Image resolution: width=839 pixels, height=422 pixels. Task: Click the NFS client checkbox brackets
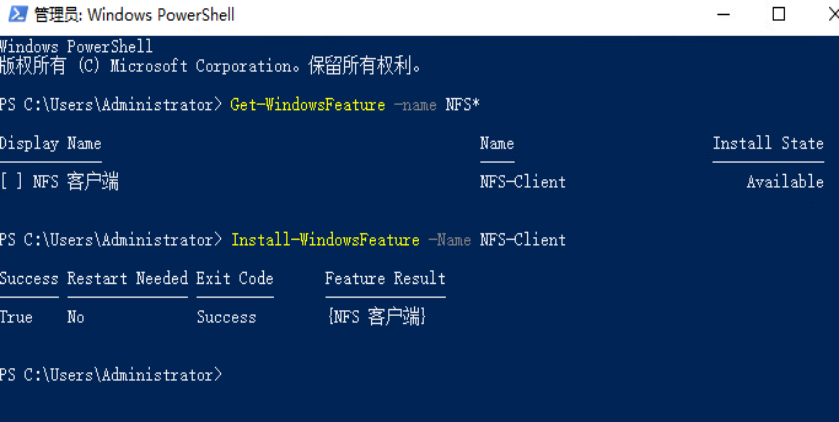click(11, 182)
